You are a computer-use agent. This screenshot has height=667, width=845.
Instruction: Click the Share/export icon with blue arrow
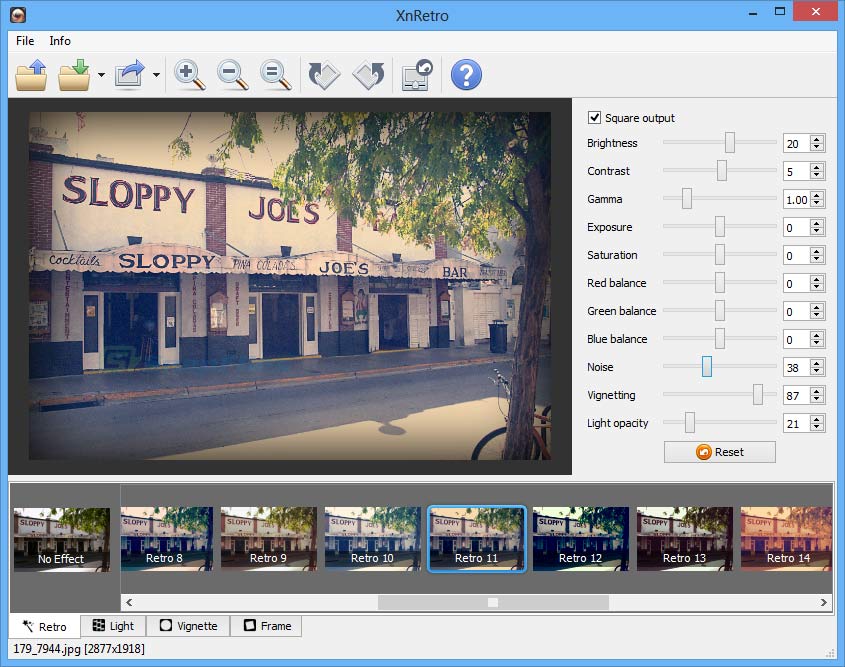[x=130, y=75]
